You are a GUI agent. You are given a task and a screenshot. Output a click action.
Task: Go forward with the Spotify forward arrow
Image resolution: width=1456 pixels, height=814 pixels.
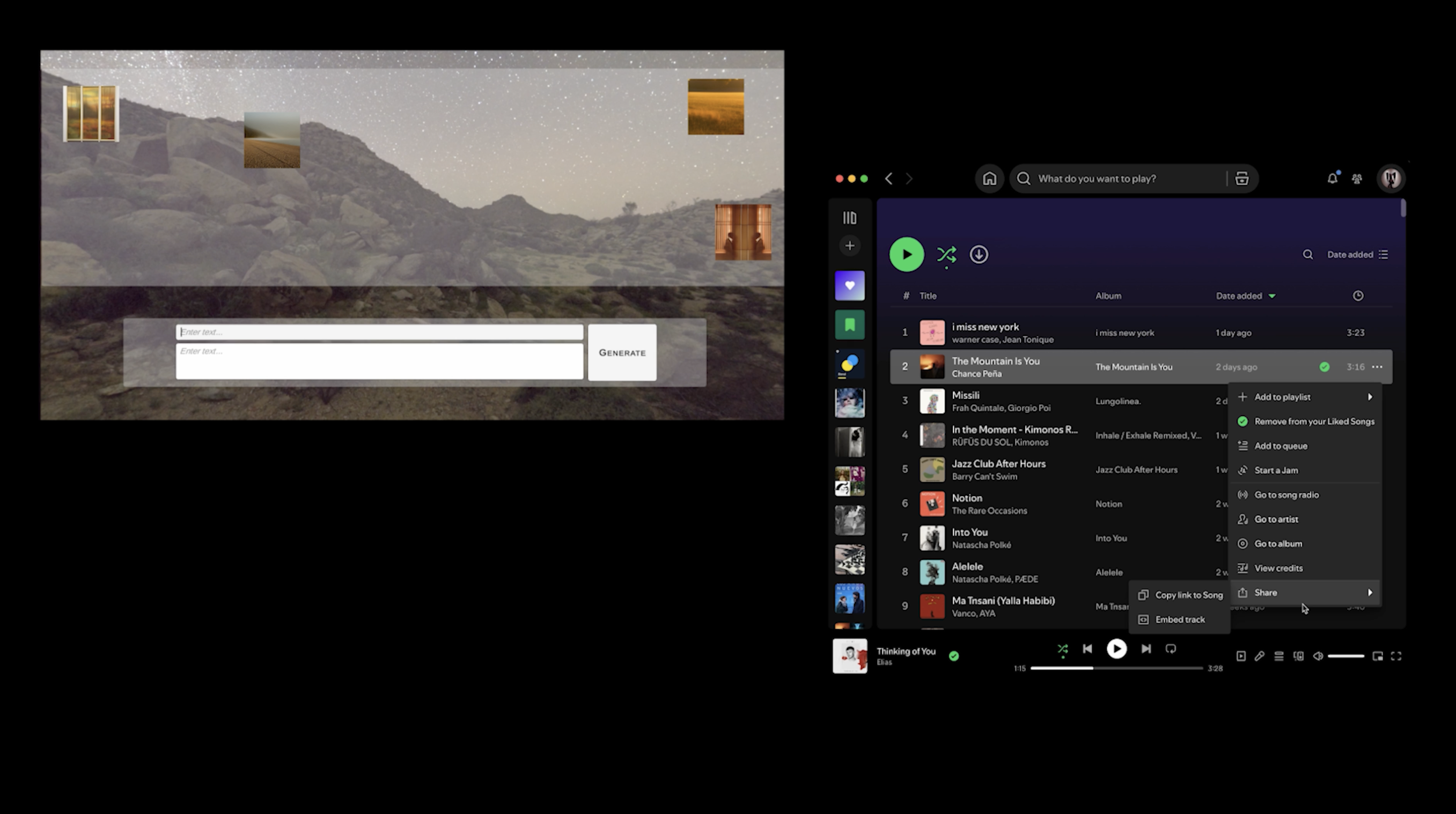click(x=909, y=179)
